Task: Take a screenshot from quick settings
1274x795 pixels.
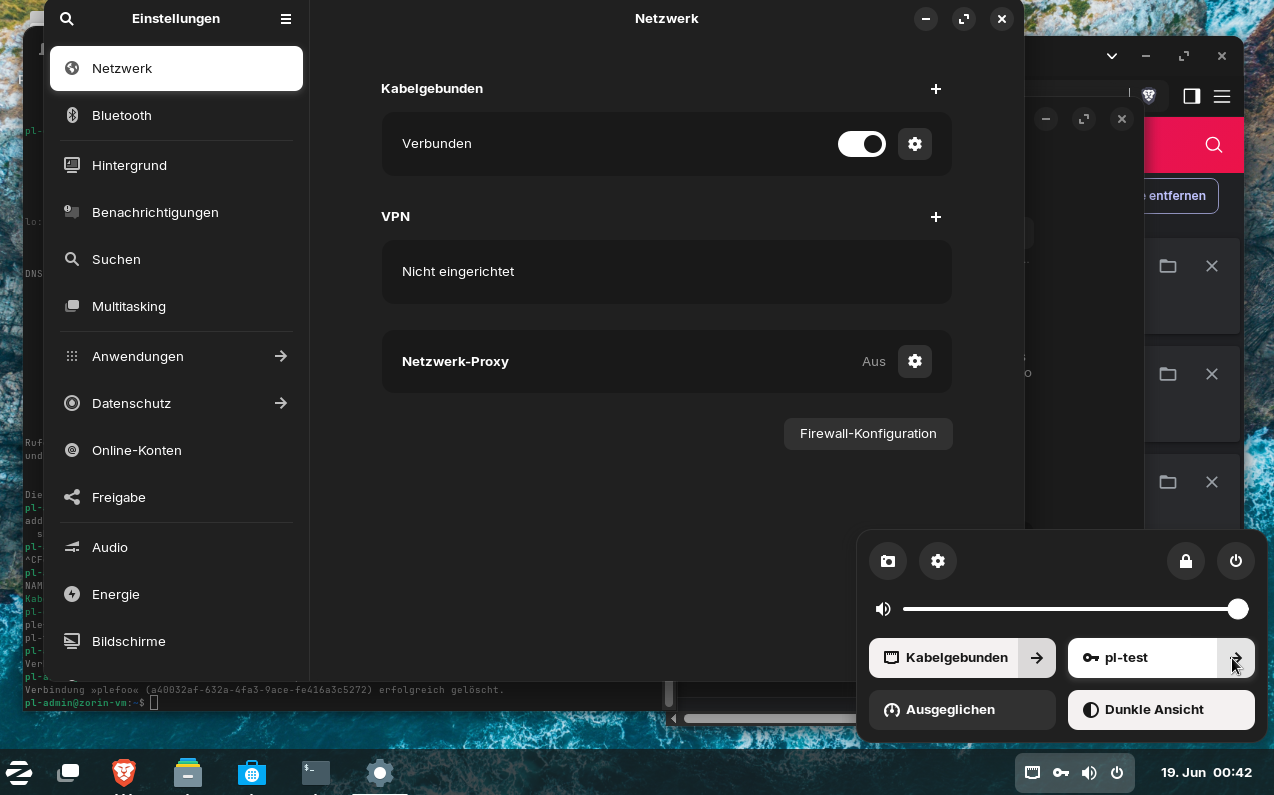Action: 887,561
